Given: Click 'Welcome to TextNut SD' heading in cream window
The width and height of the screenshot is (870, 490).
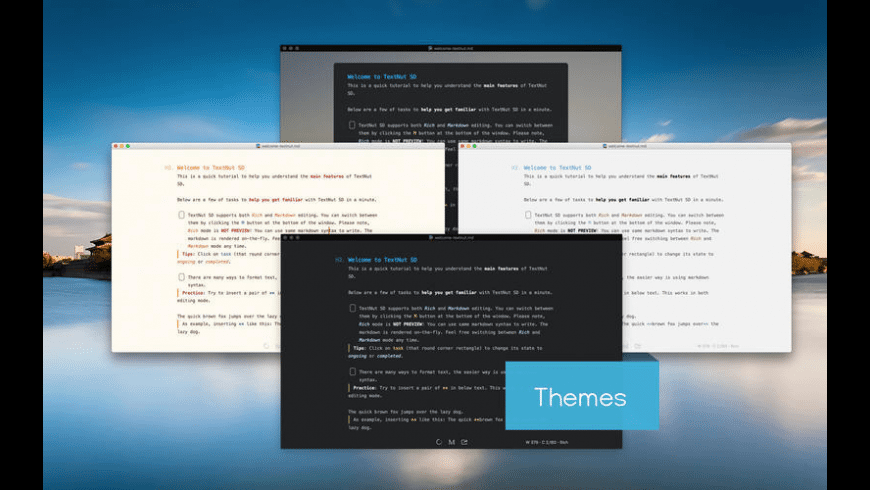Looking at the screenshot, I should 210,168.
